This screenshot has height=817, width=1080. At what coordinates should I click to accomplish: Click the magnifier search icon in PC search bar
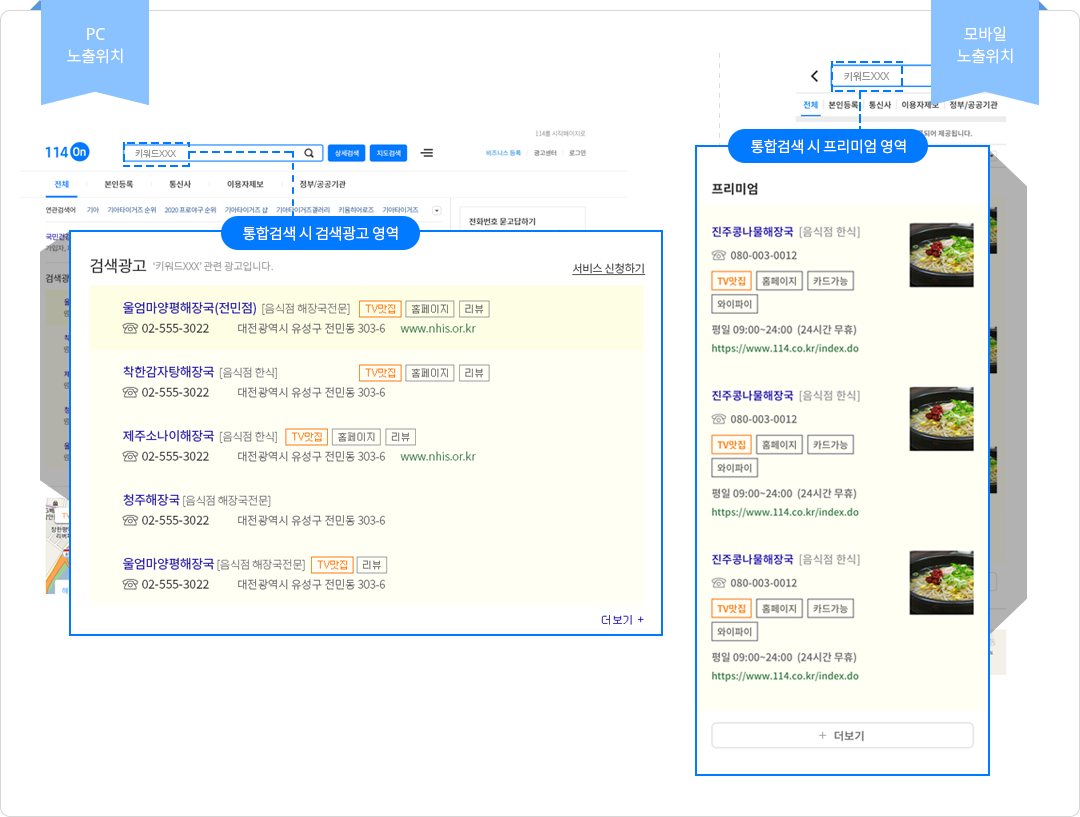coord(309,153)
